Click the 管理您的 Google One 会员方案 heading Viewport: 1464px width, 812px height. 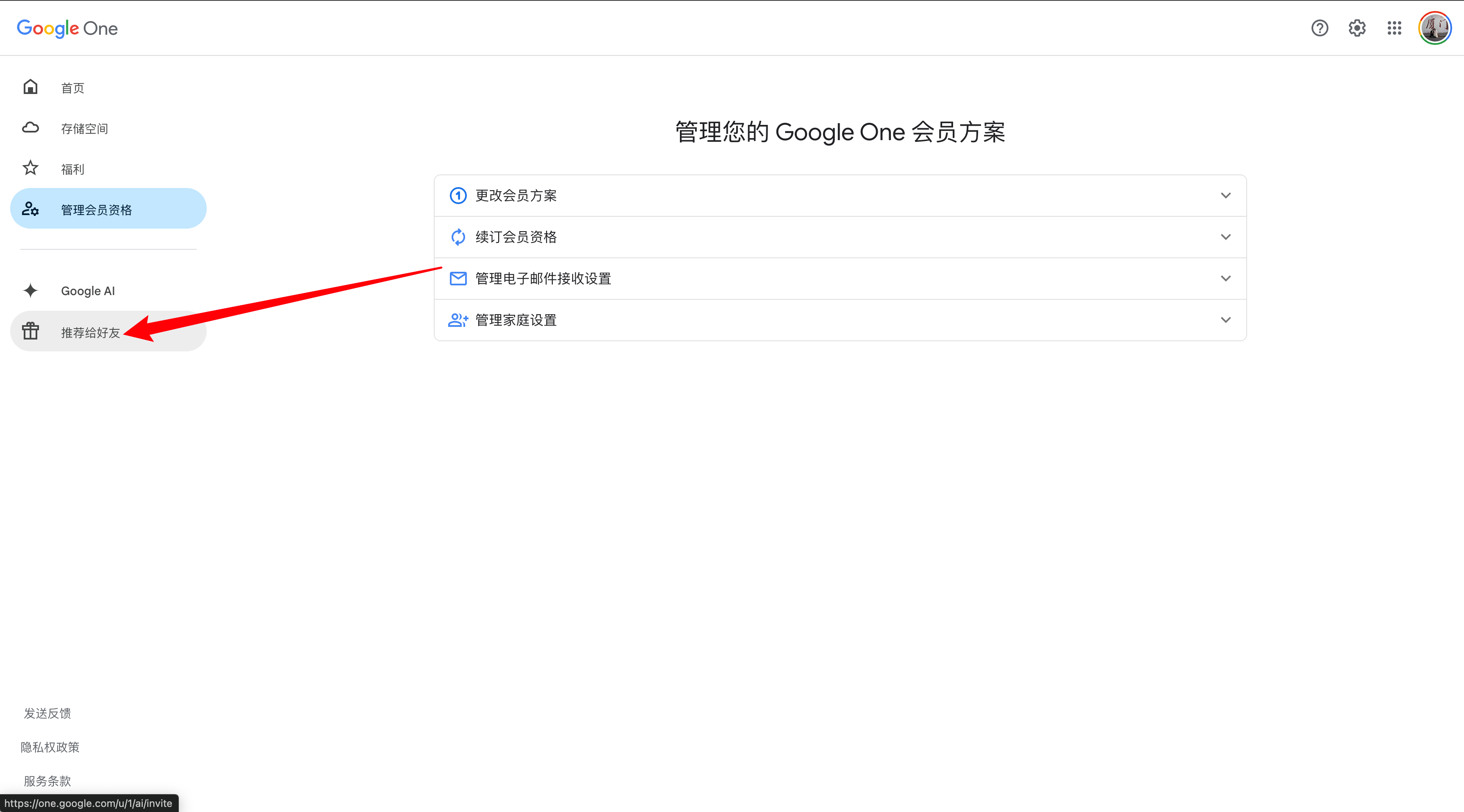pyautogui.click(x=840, y=132)
